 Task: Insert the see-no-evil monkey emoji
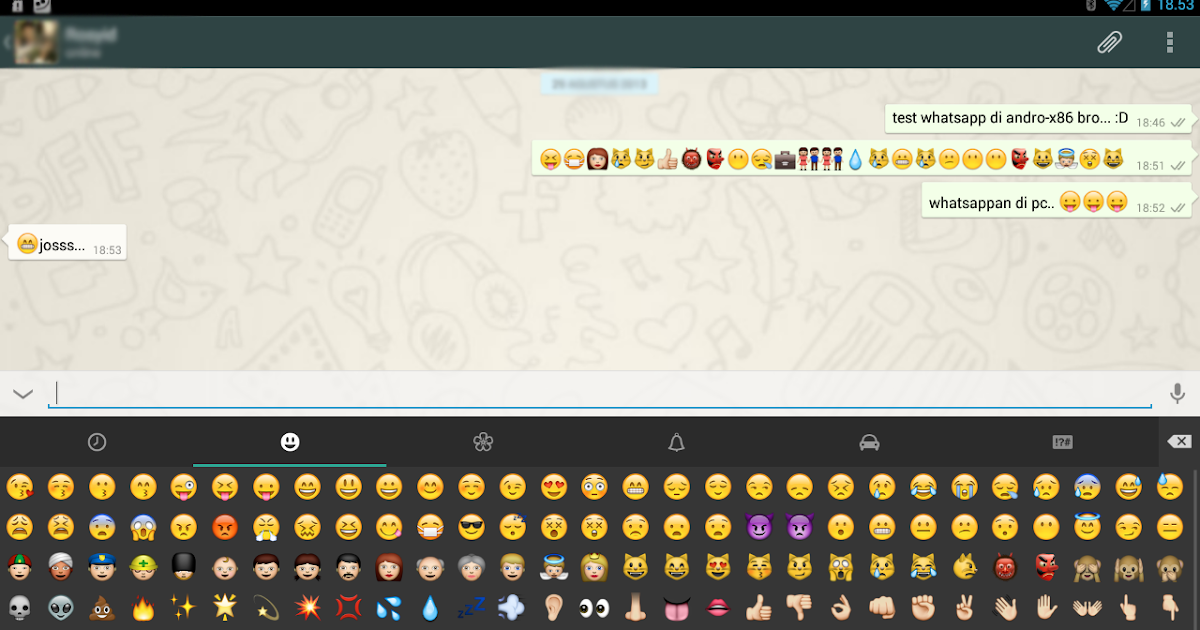(x=1085, y=567)
